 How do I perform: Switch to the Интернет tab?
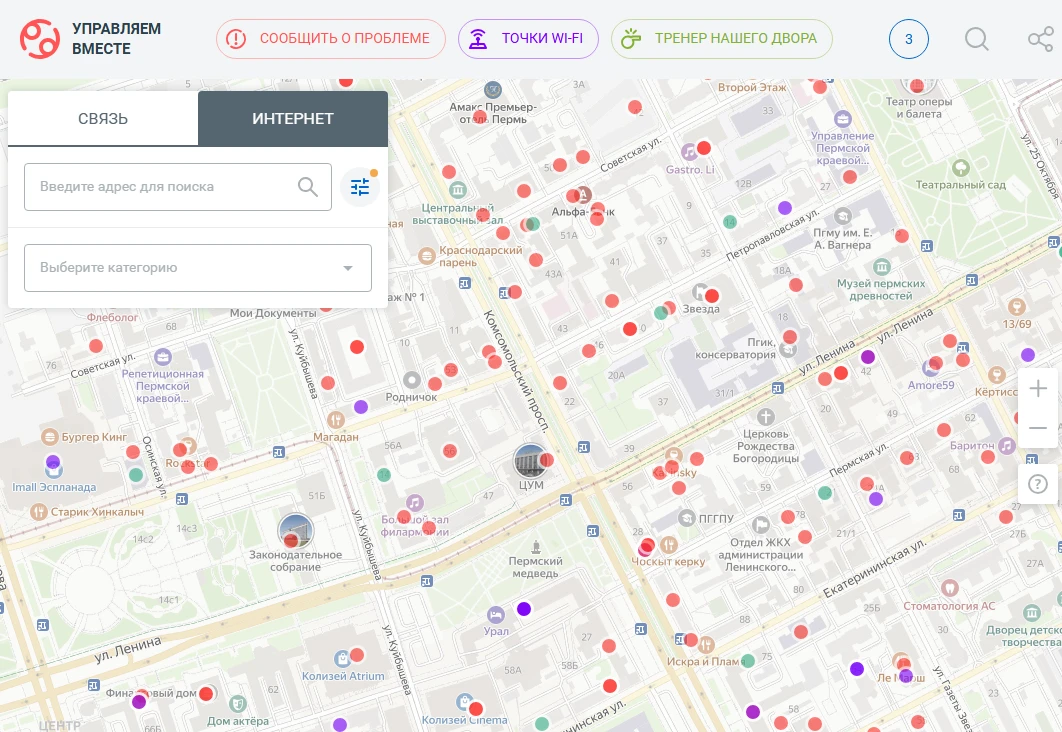[293, 119]
